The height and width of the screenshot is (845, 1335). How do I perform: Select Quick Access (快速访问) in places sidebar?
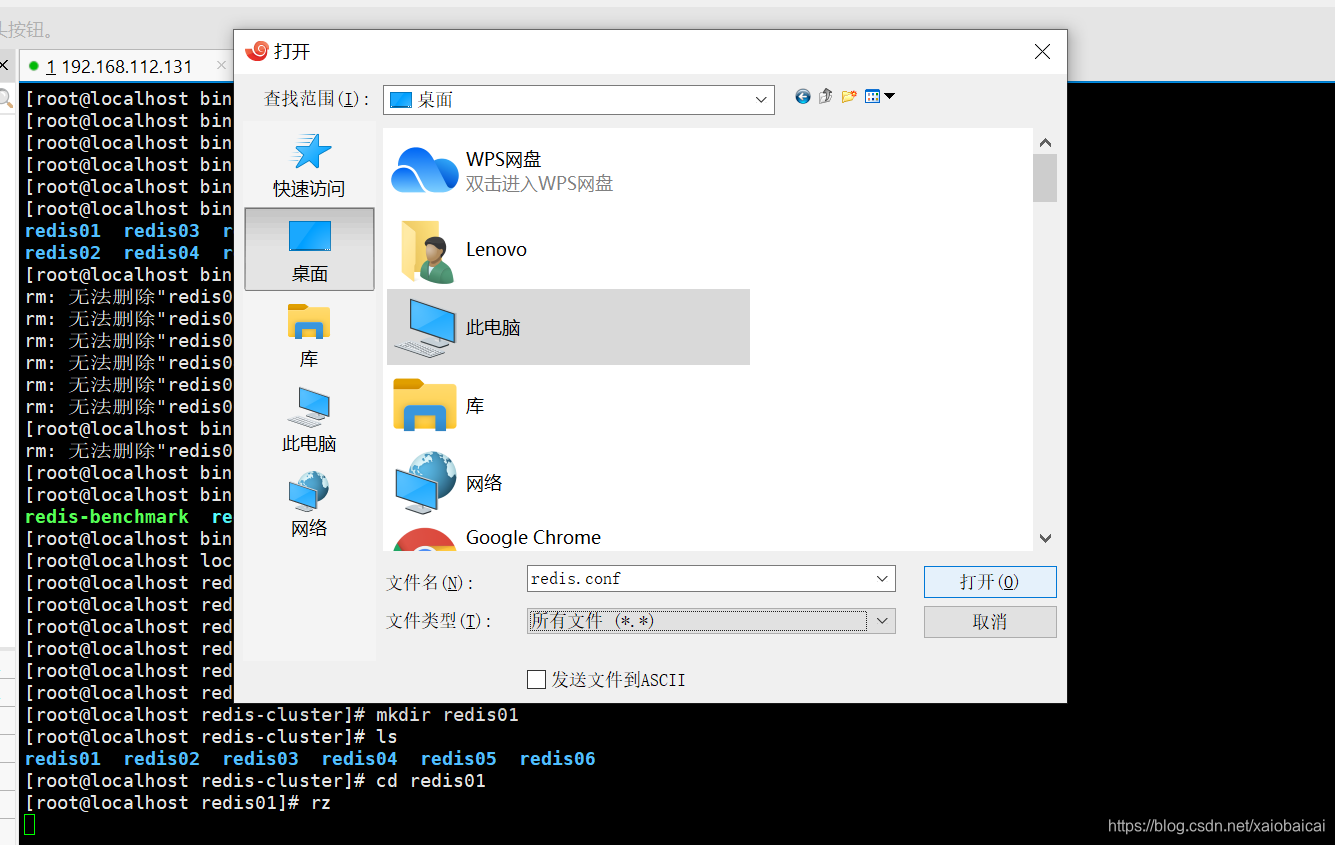pyautogui.click(x=309, y=165)
